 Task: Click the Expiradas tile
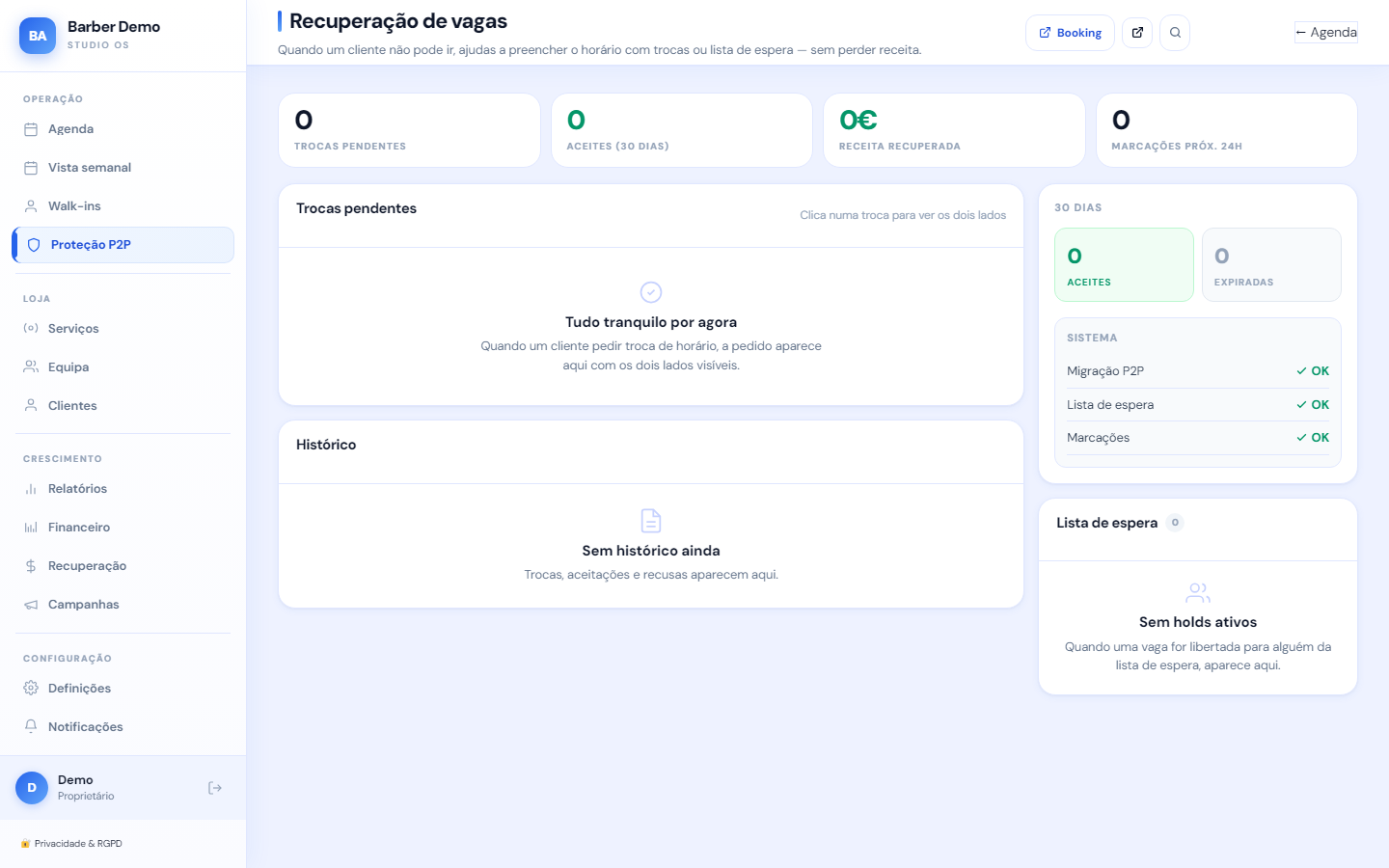click(1271, 265)
